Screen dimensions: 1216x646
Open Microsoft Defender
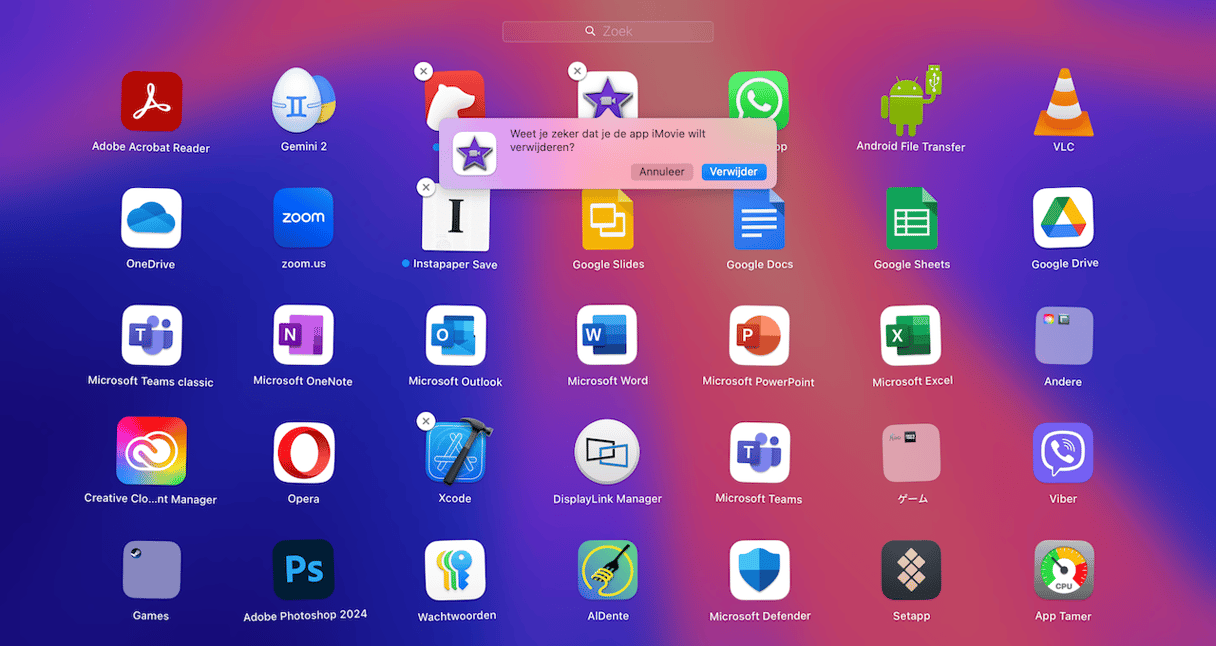[x=759, y=570]
